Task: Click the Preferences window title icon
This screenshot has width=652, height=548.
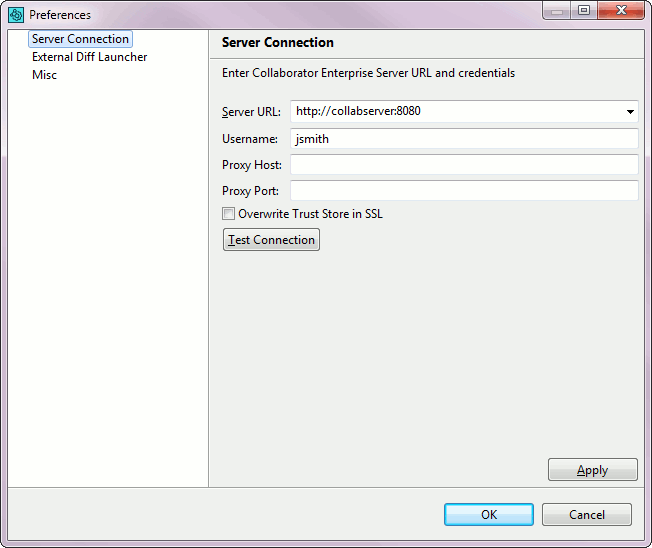Action: coord(16,15)
